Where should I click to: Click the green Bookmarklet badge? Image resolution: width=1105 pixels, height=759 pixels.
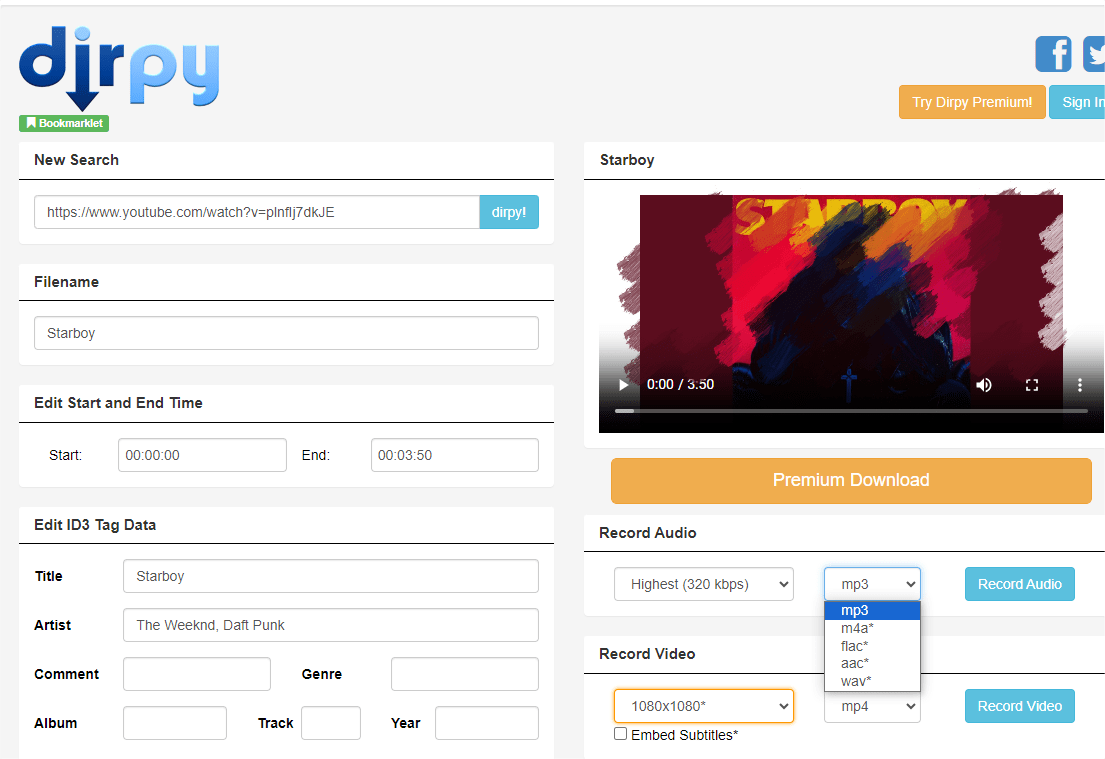(x=63, y=123)
